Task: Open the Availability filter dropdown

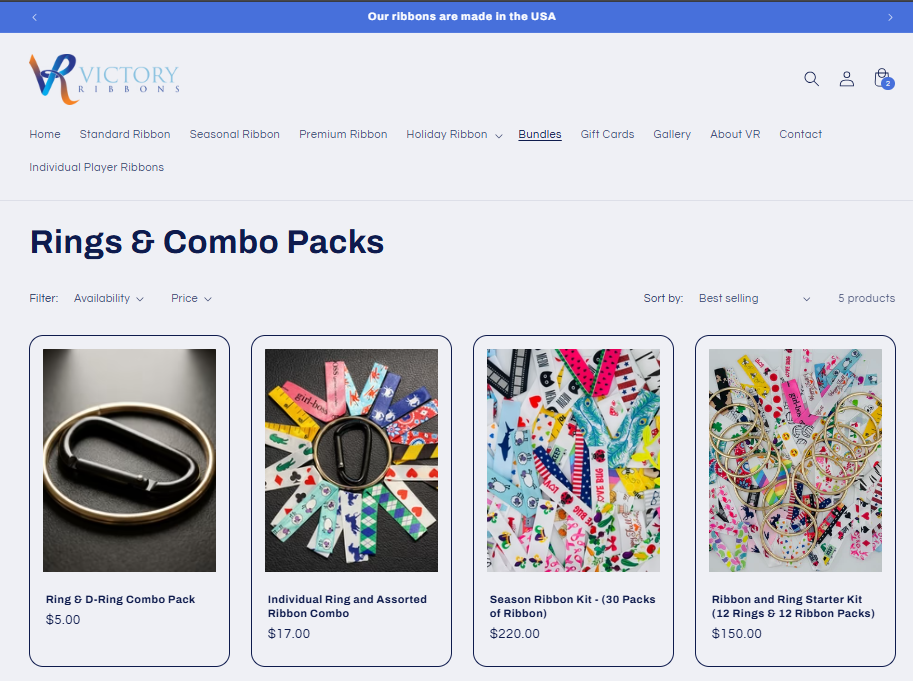Action: coord(108,298)
